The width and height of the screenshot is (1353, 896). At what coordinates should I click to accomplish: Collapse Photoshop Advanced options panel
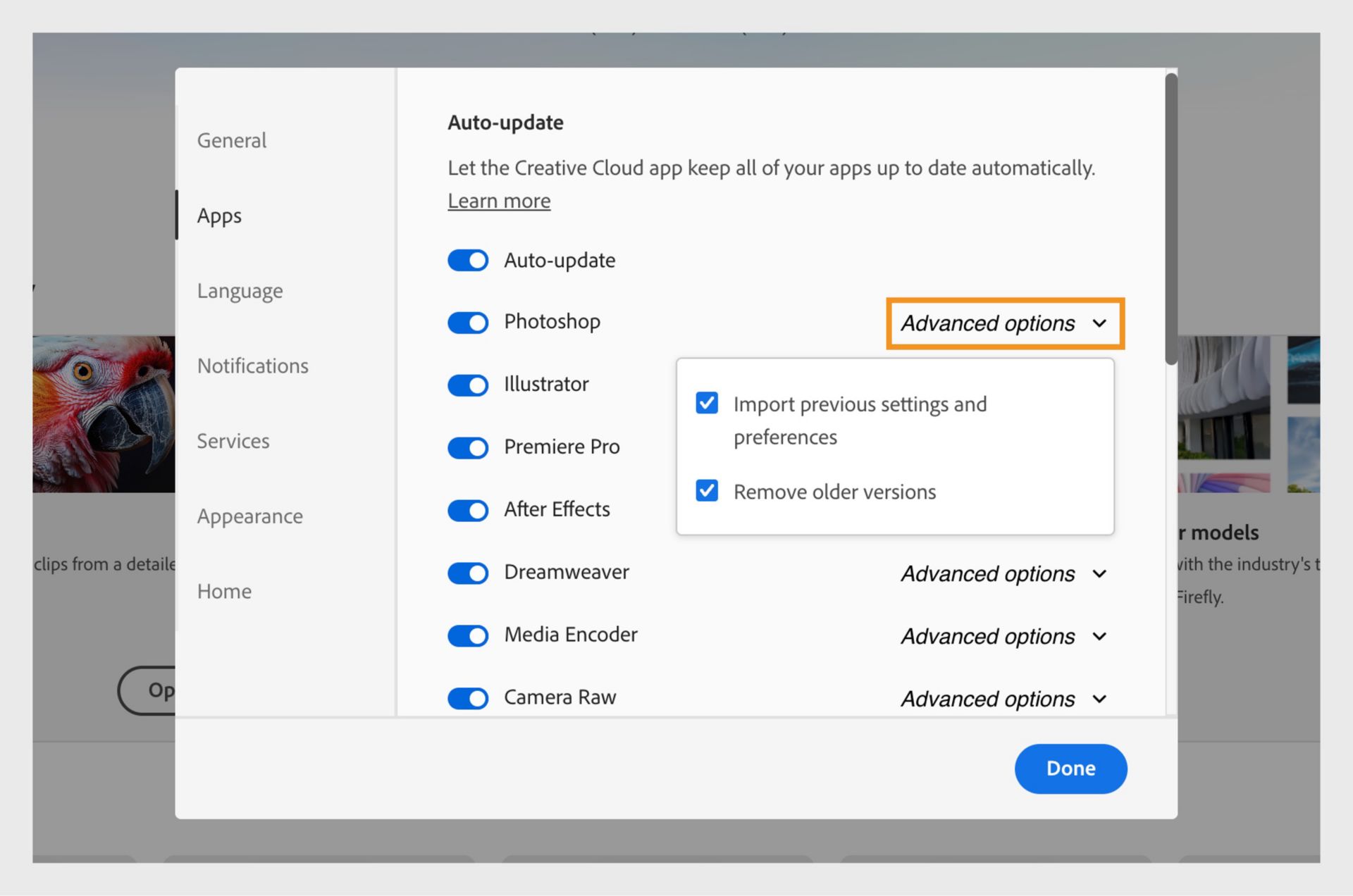click(x=1003, y=323)
